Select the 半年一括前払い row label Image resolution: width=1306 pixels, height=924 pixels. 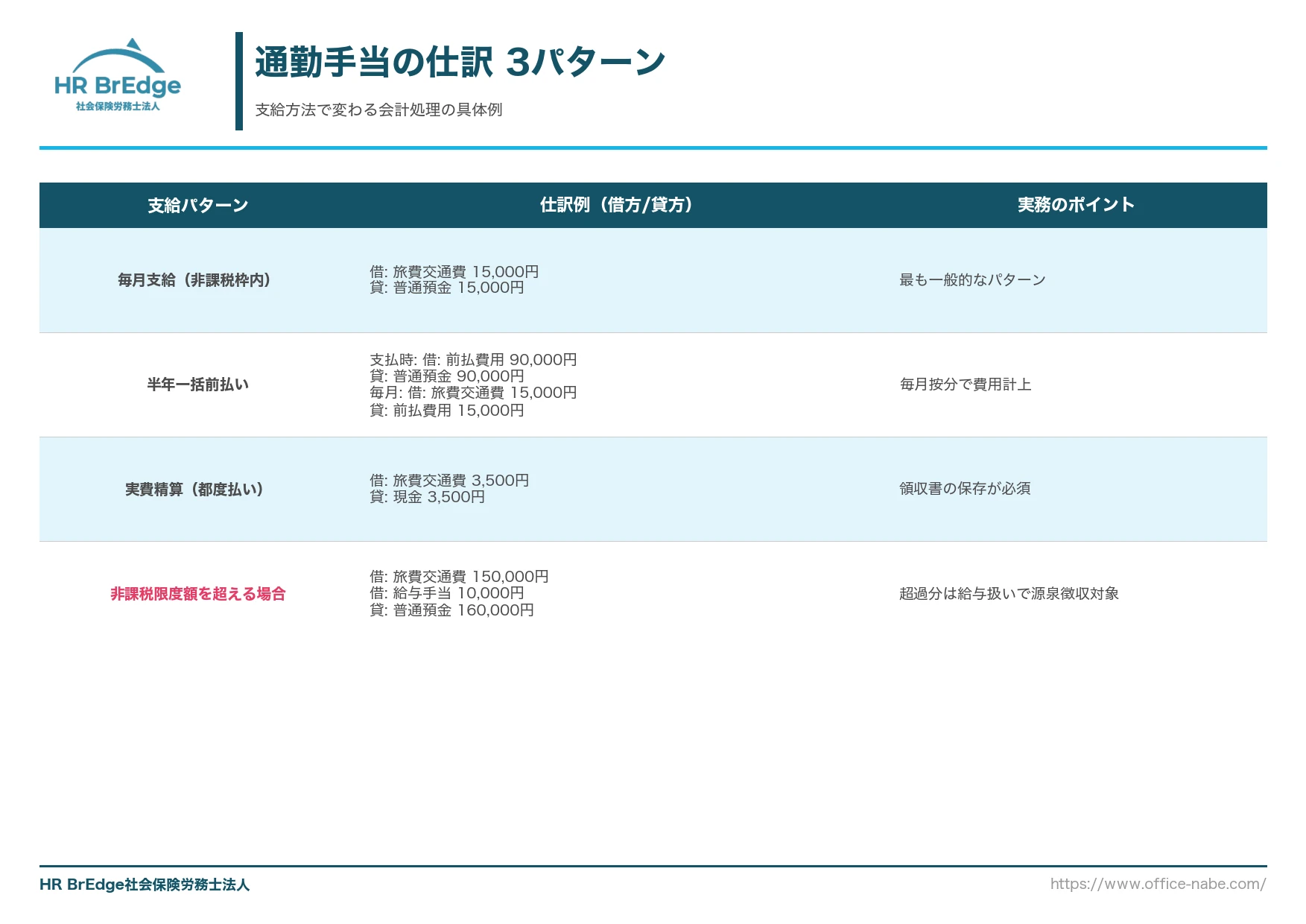197,385
